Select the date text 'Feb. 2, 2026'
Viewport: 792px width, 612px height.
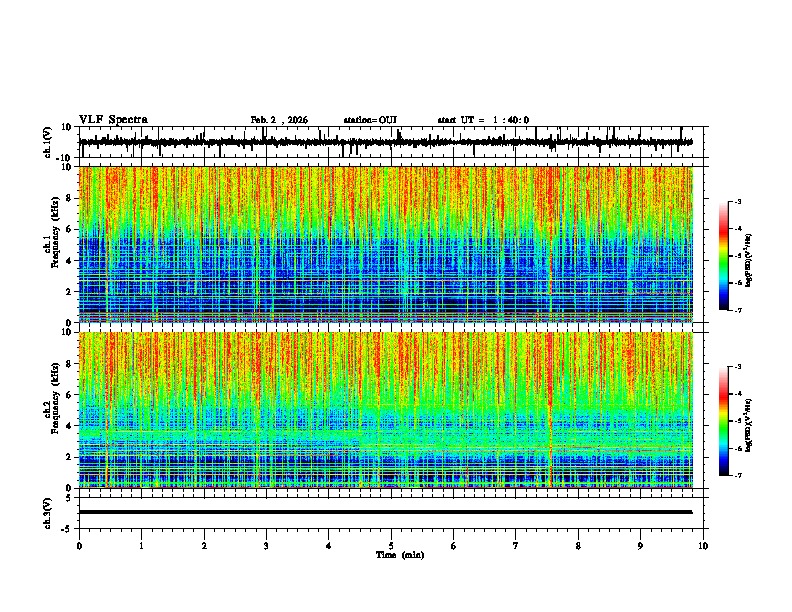click(279, 120)
